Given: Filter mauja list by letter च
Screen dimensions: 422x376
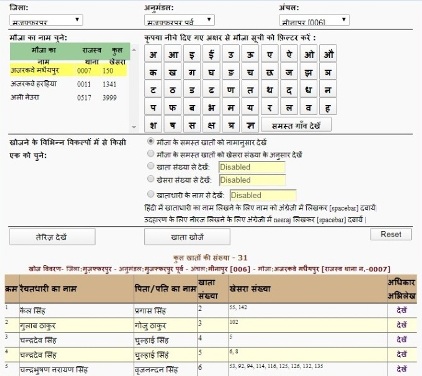Looking at the screenshot, I should [250, 72].
